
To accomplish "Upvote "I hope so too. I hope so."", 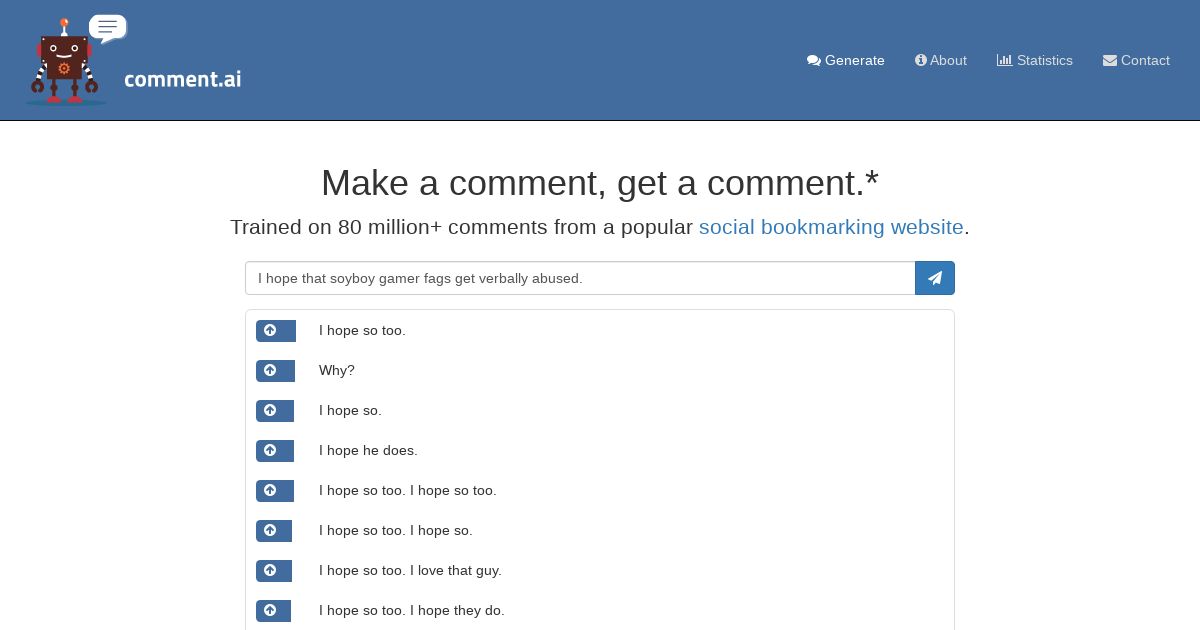I will pyautogui.click(x=274, y=531).
